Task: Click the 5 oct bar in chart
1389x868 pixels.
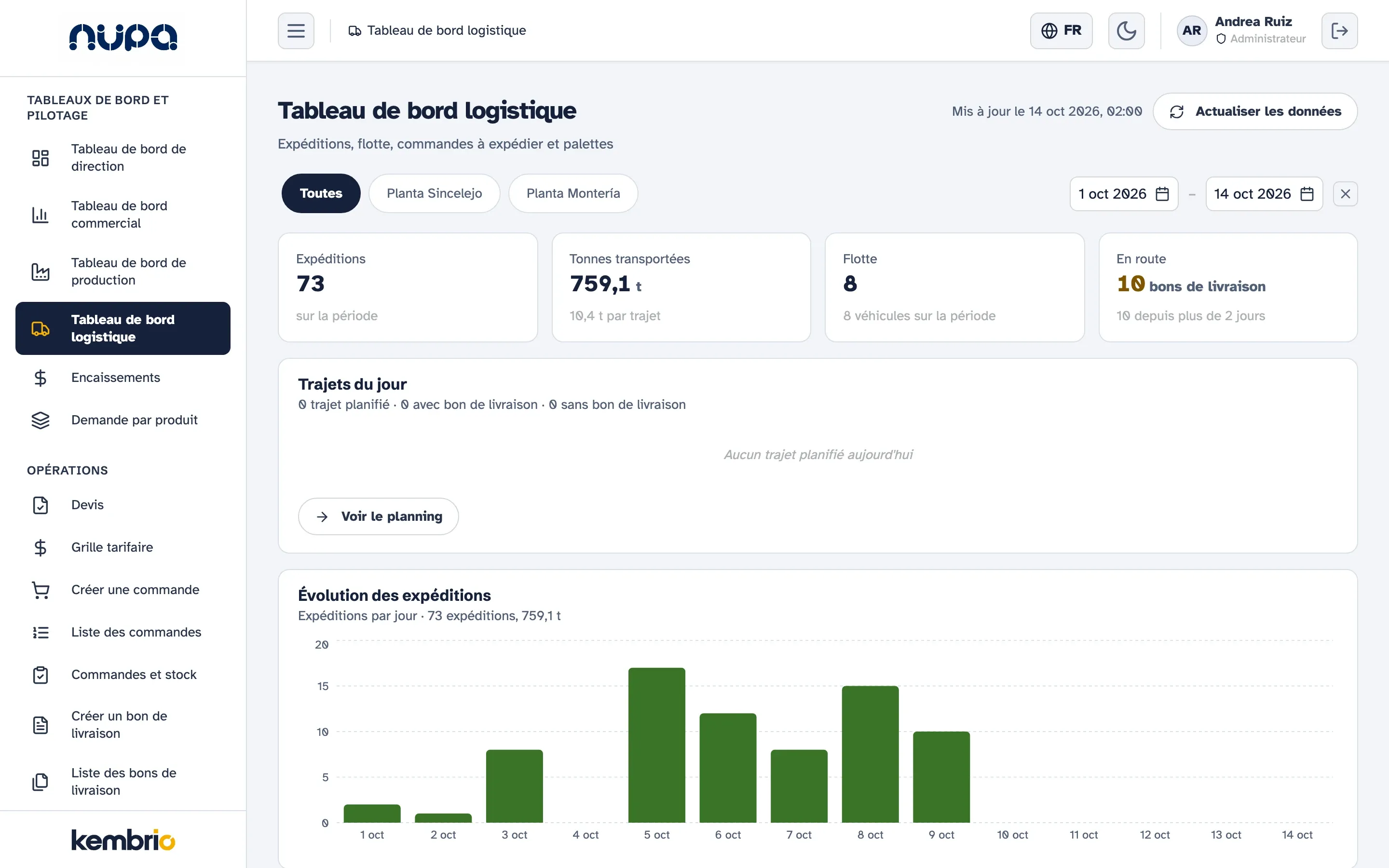Action: [x=656, y=745]
